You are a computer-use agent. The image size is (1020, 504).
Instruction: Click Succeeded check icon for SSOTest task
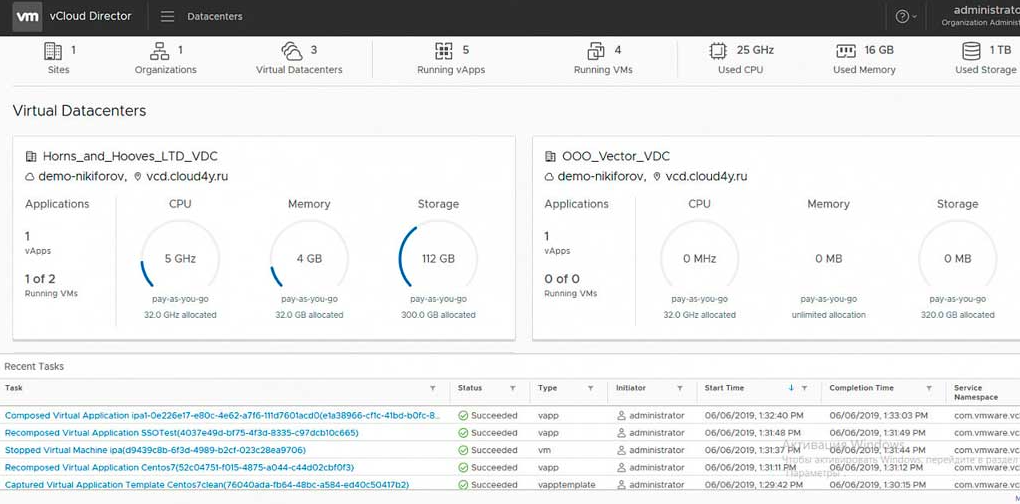click(x=463, y=432)
